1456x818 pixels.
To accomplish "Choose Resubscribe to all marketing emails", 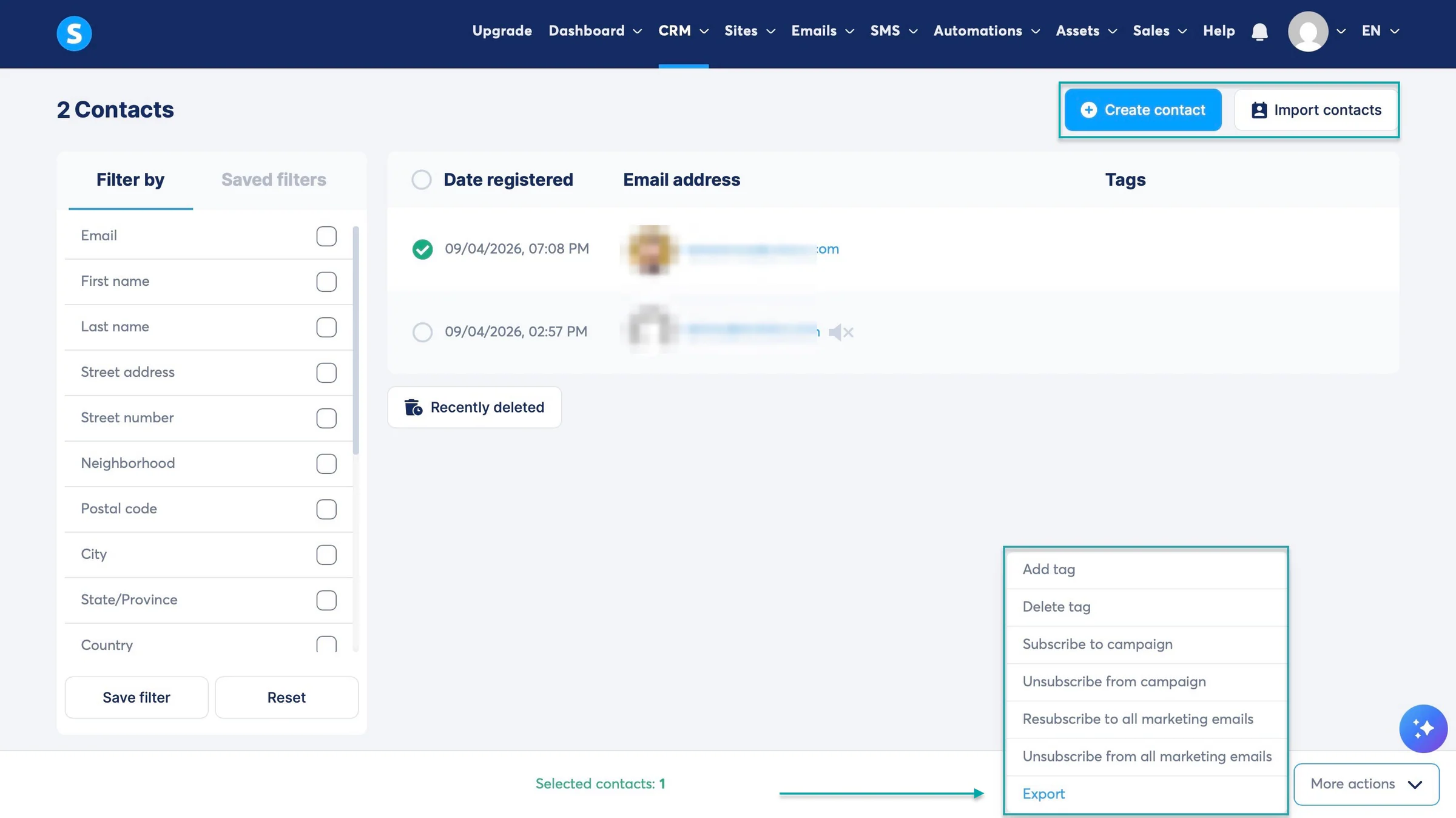I will coord(1146,719).
